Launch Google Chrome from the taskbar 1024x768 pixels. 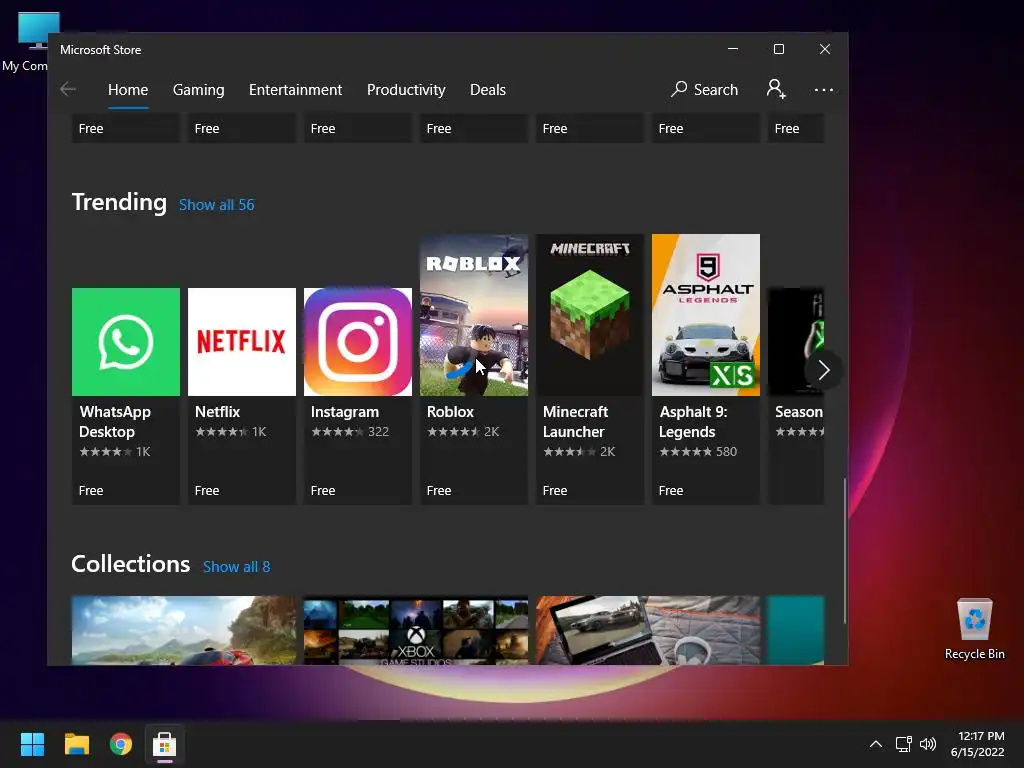[x=121, y=744]
